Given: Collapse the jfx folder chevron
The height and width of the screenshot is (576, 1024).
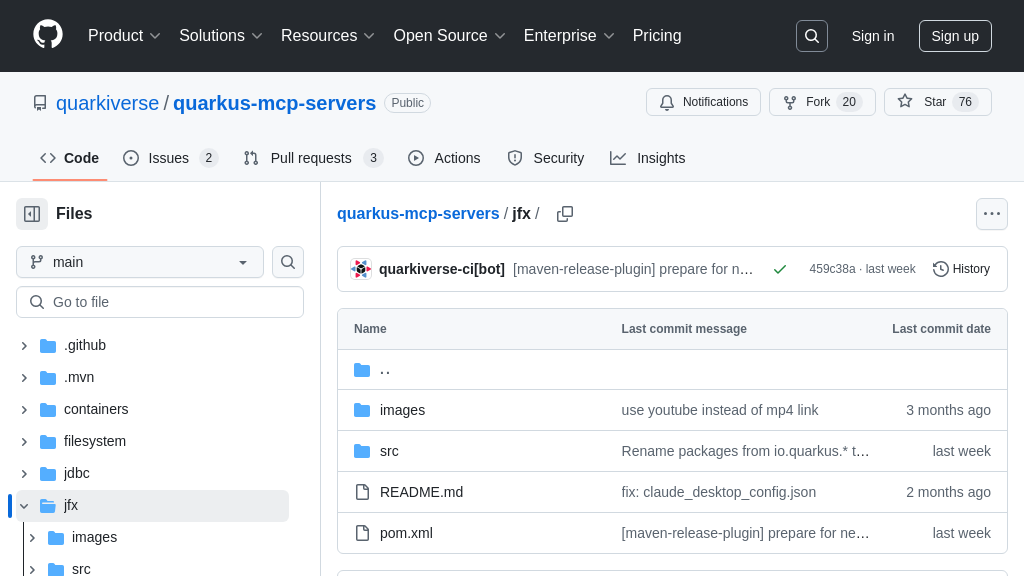Looking at the screenshot, I should (x=24, y=505).
